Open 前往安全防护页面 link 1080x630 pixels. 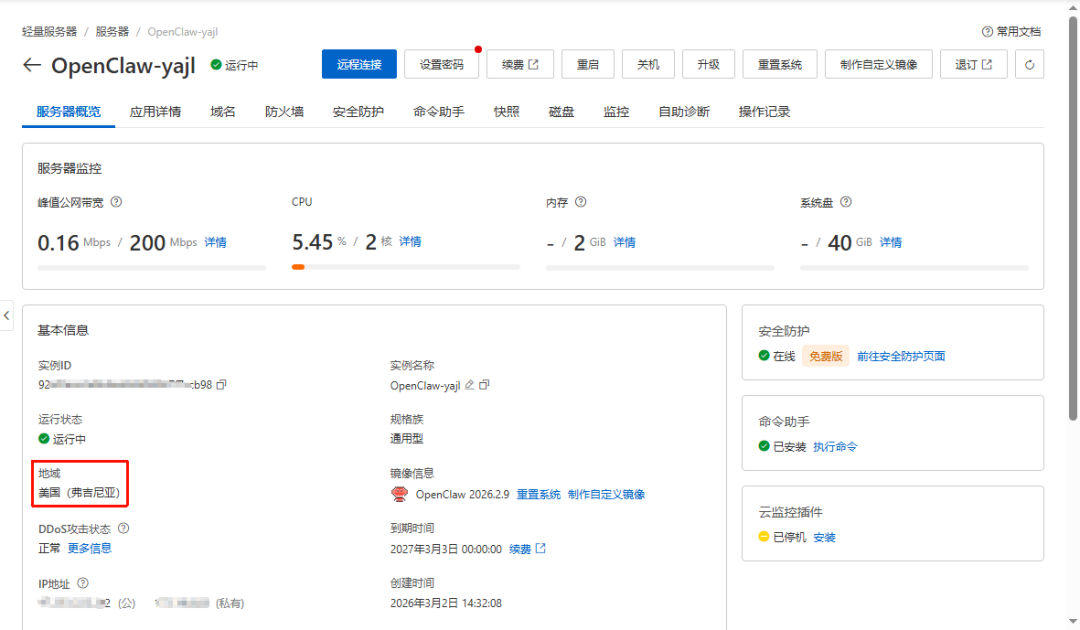[x=901, y=356]
